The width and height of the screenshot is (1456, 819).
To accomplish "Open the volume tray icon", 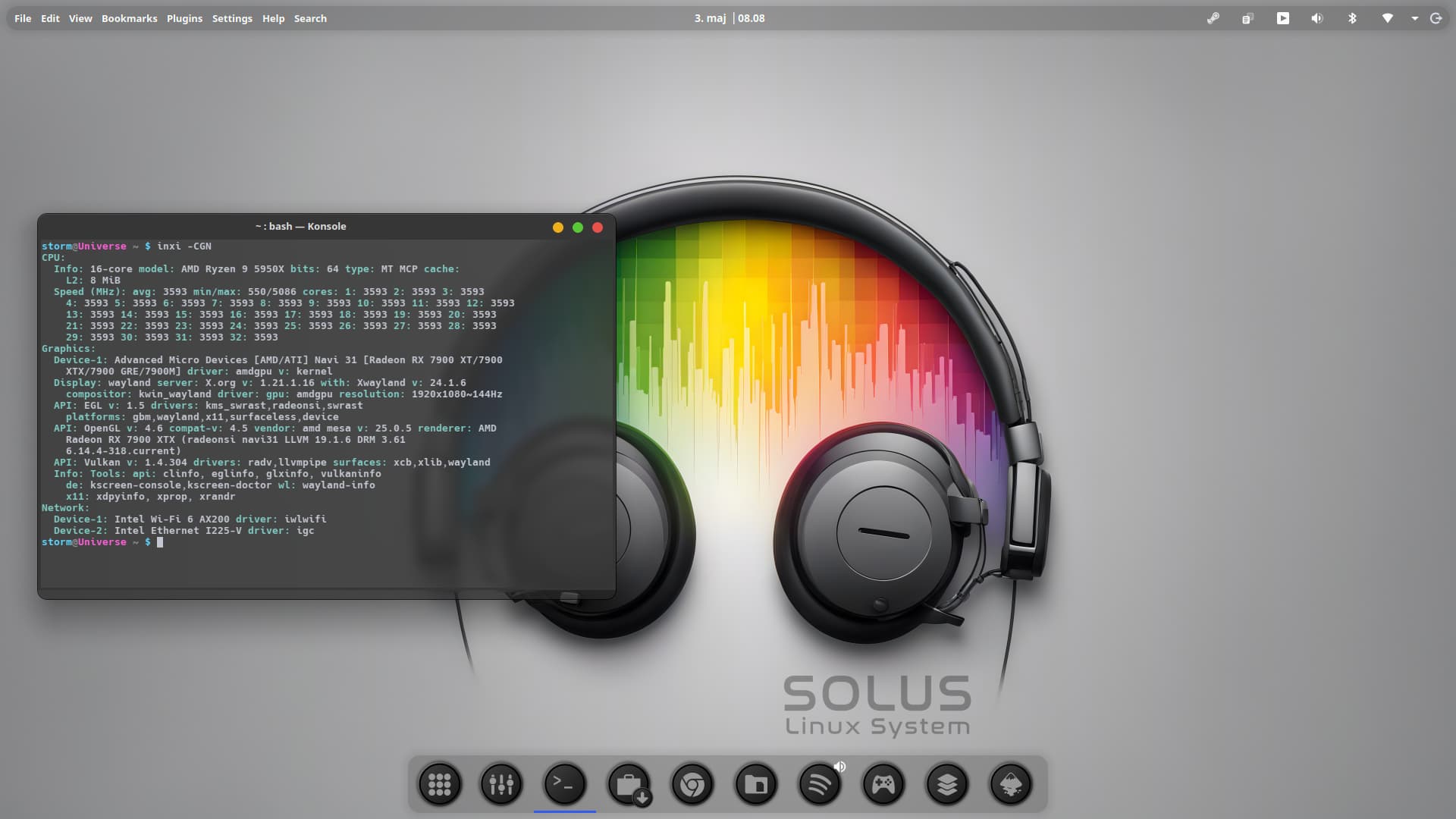I will pos(1317,18).
